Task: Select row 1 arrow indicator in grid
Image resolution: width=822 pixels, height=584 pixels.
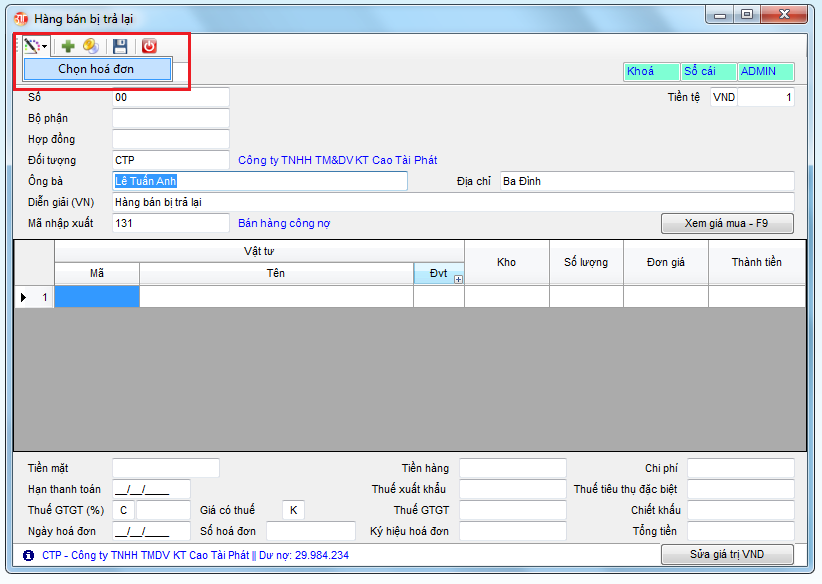Action: [24, 297]
